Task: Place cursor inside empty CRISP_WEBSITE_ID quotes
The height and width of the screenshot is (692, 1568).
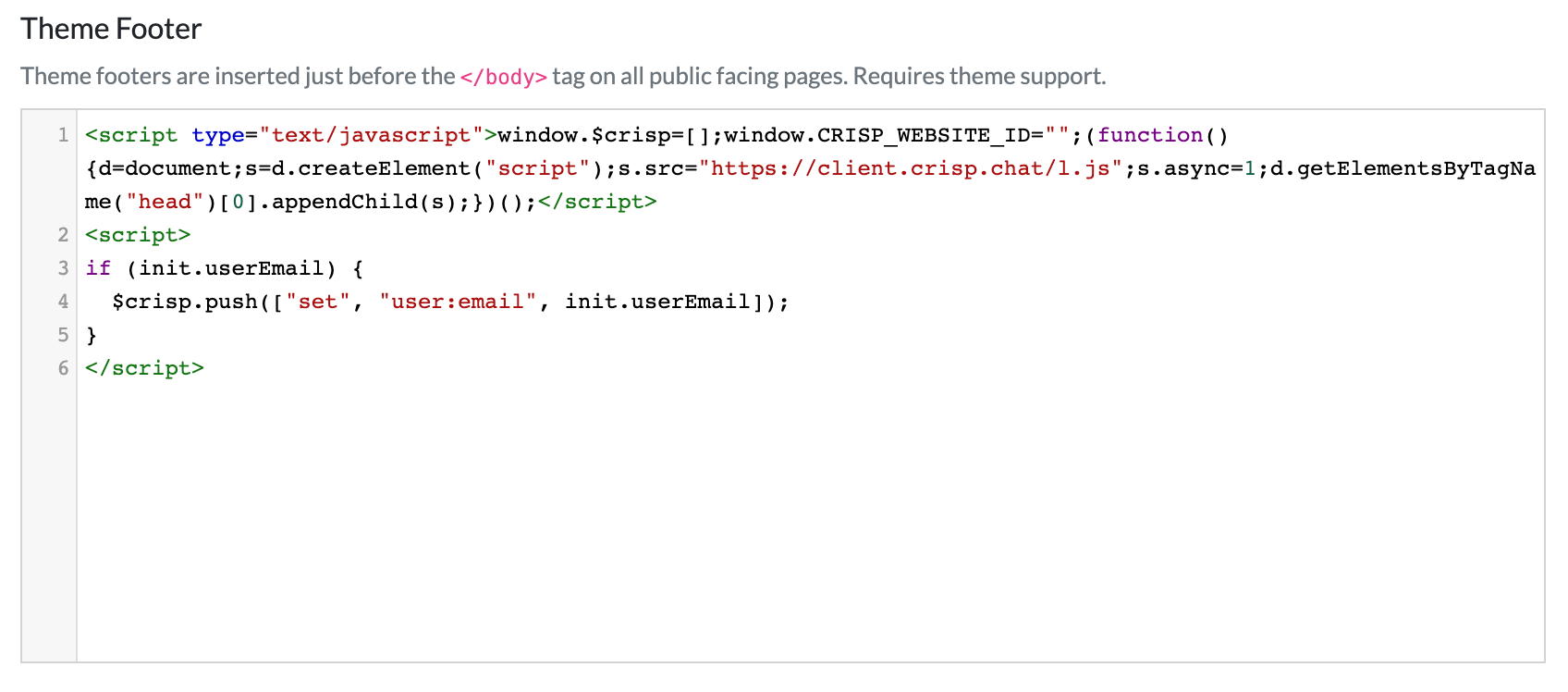Action: [x=1057, y=135]
